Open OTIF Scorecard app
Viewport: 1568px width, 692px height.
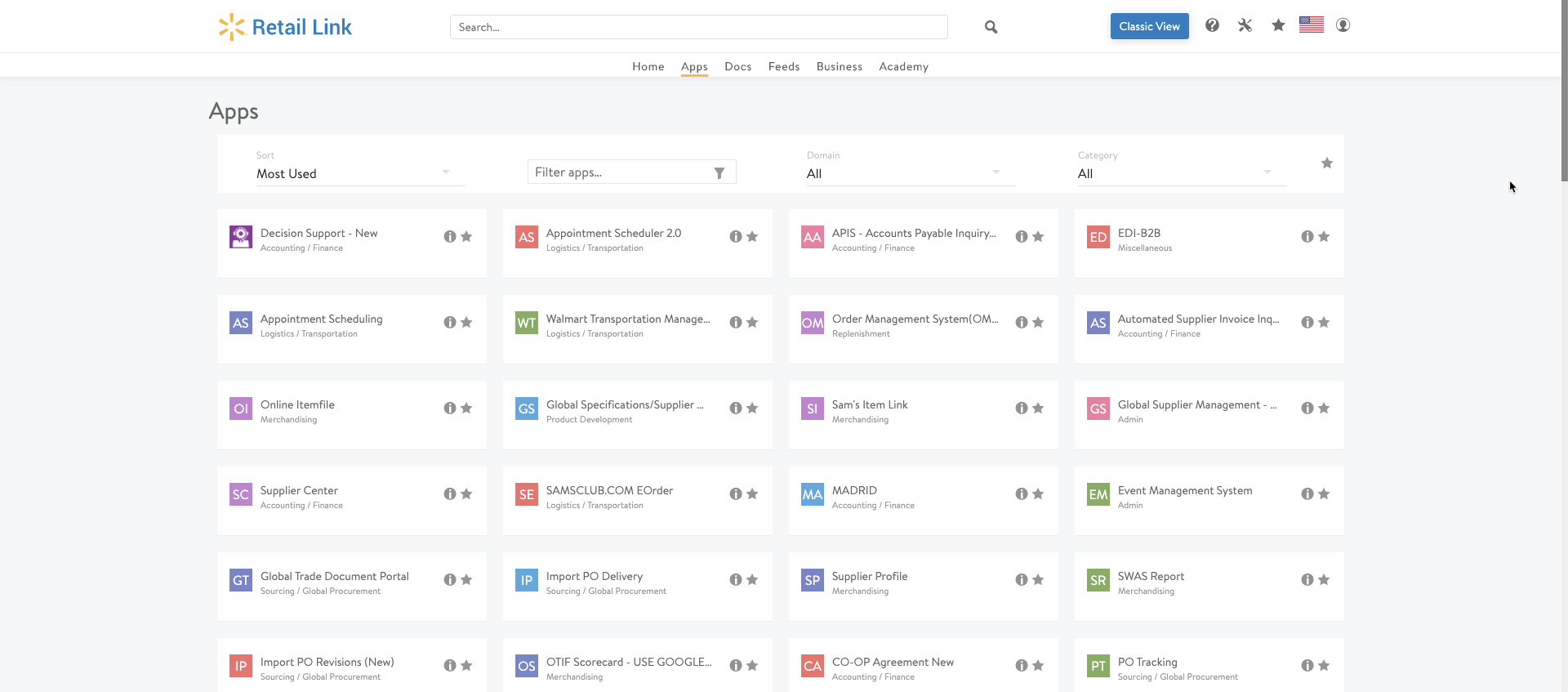point(629,662)
